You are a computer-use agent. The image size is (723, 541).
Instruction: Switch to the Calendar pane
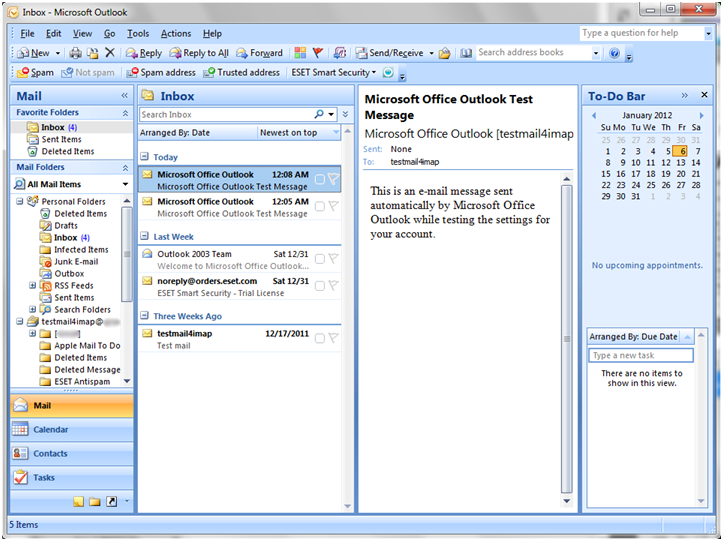(72, 429)
